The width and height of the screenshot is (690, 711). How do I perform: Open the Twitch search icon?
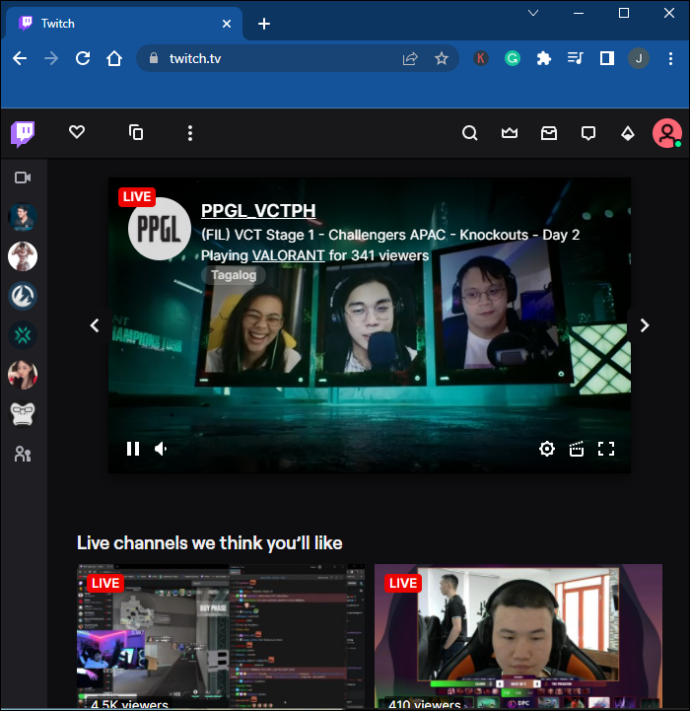pyautogui.click(x=470, y=133)
